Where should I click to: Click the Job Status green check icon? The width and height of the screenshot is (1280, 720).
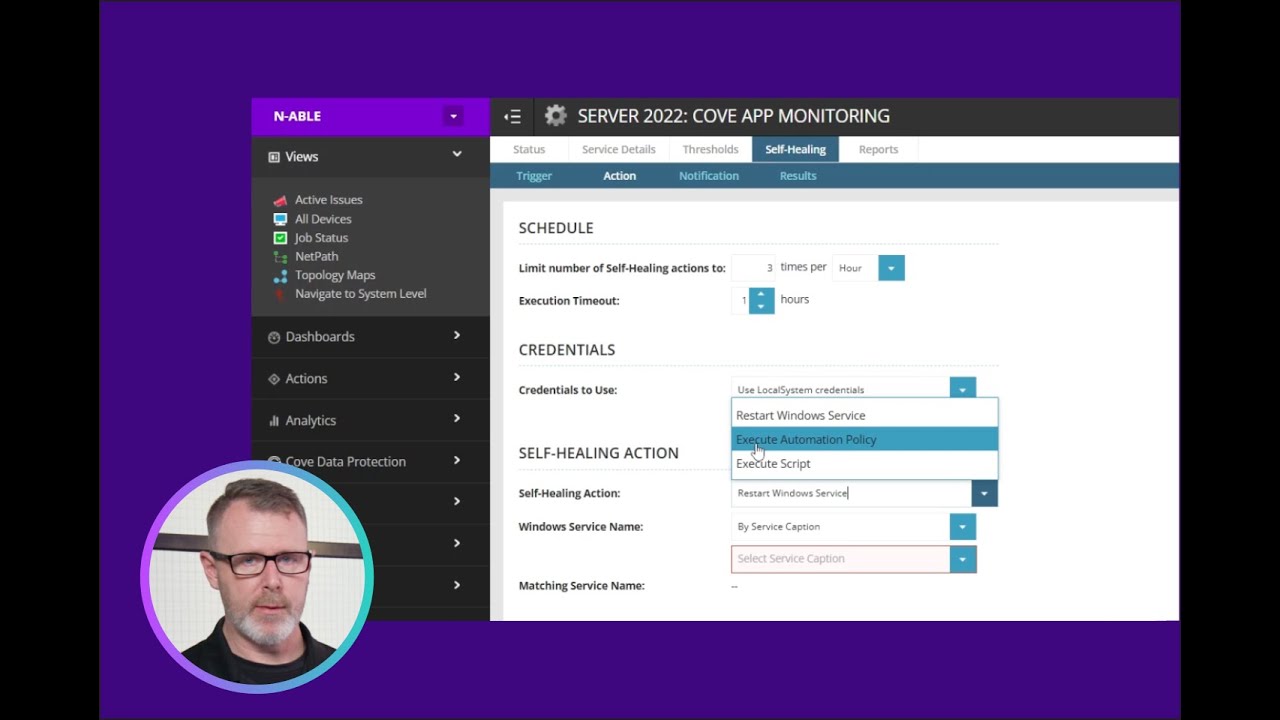[280, 238]
